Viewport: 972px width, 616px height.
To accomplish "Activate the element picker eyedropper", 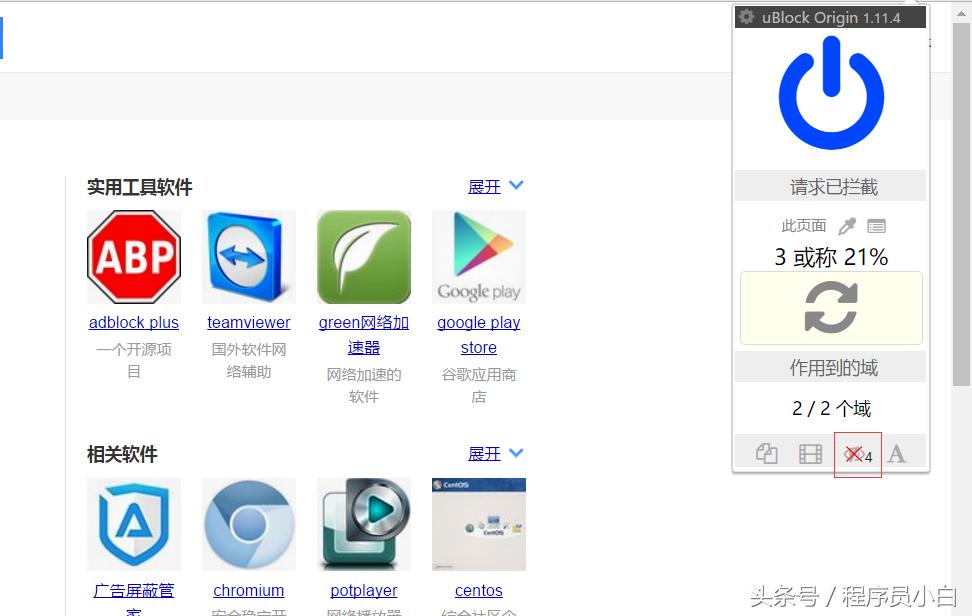I will (847, 226).
